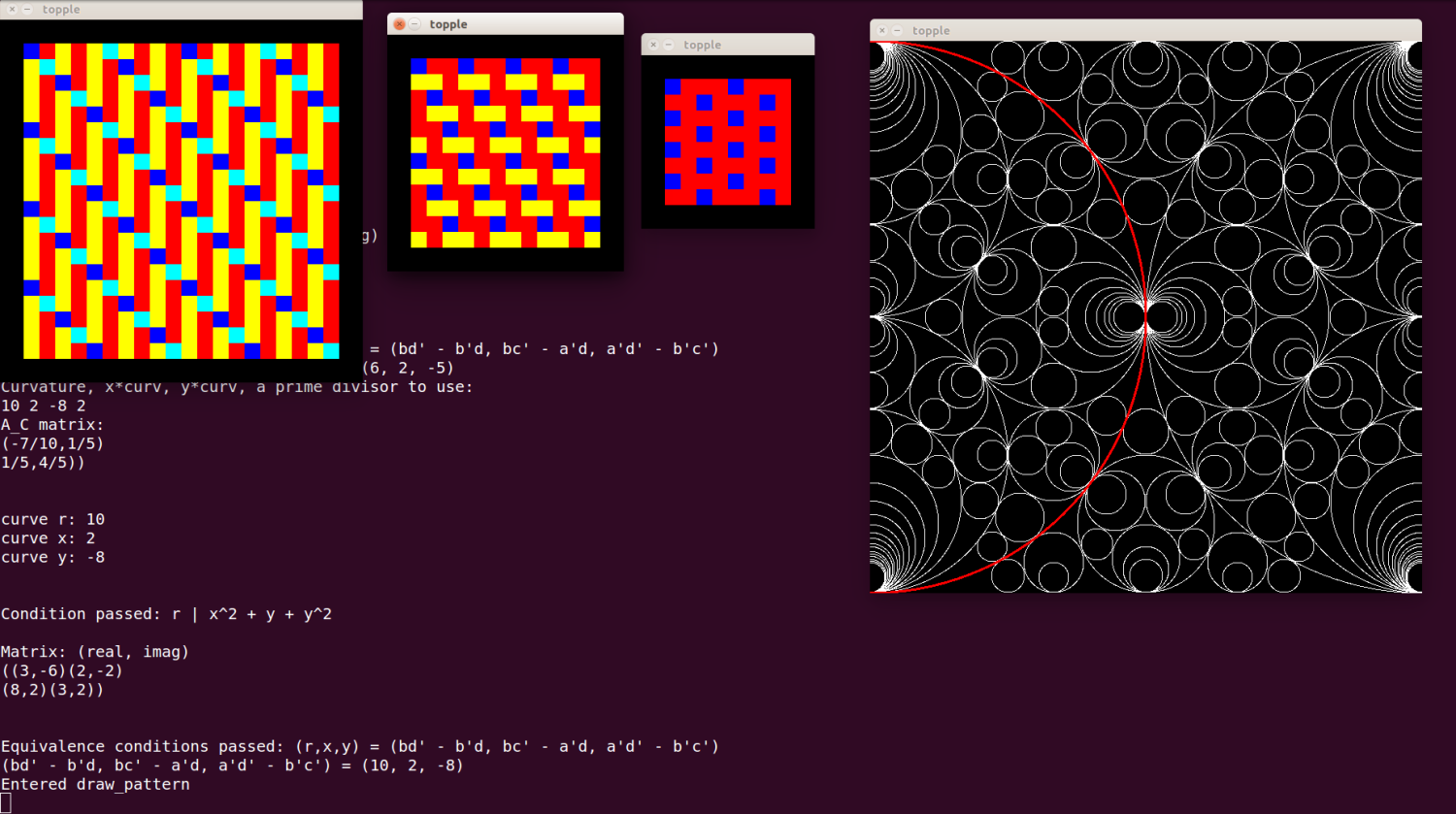This screenshot has height=814, width=1456.
Task: Close the topple window showing white circle packing
Action: click(x=881, y=31)
